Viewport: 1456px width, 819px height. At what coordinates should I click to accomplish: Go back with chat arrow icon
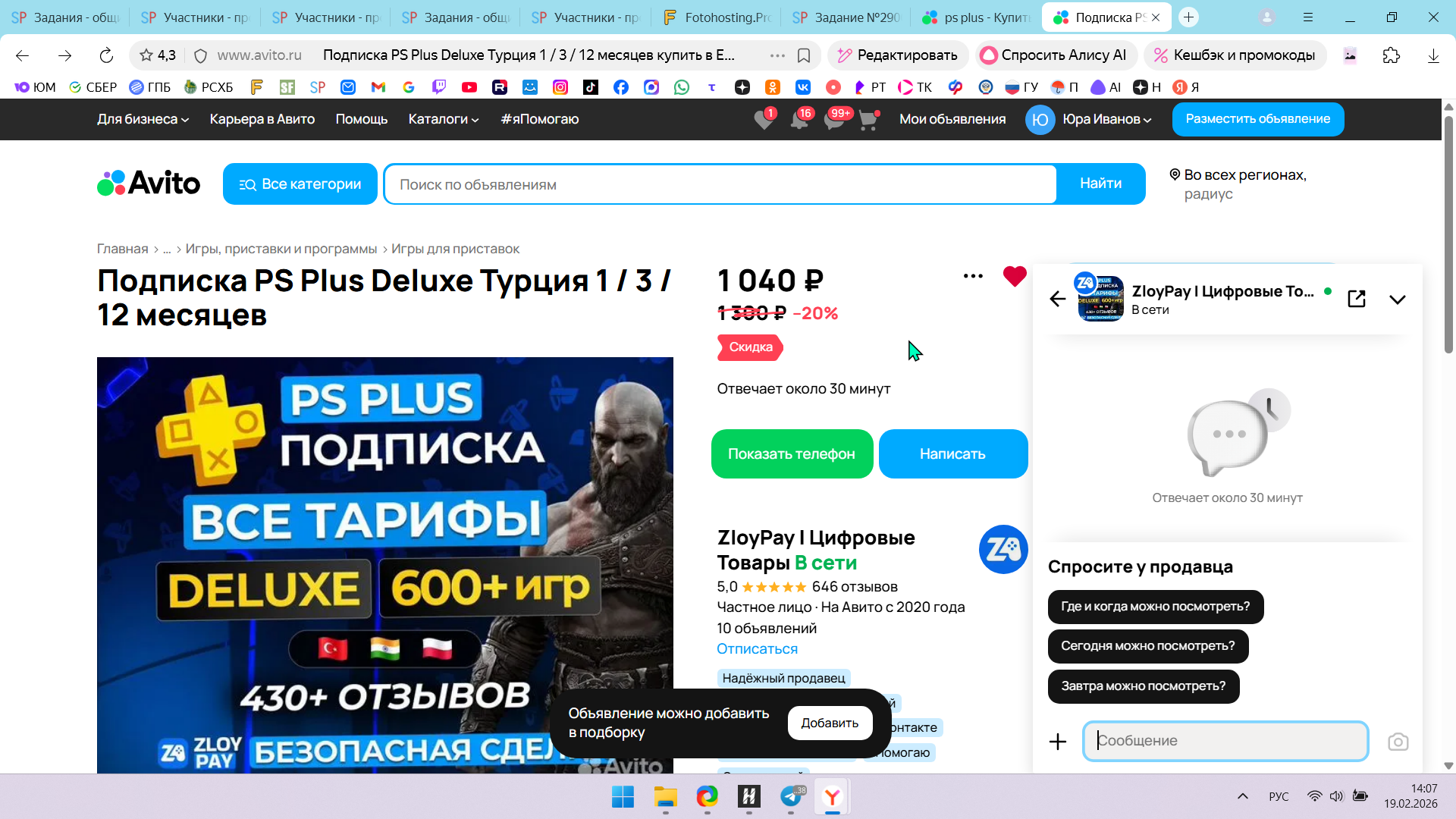point(1057,299)
